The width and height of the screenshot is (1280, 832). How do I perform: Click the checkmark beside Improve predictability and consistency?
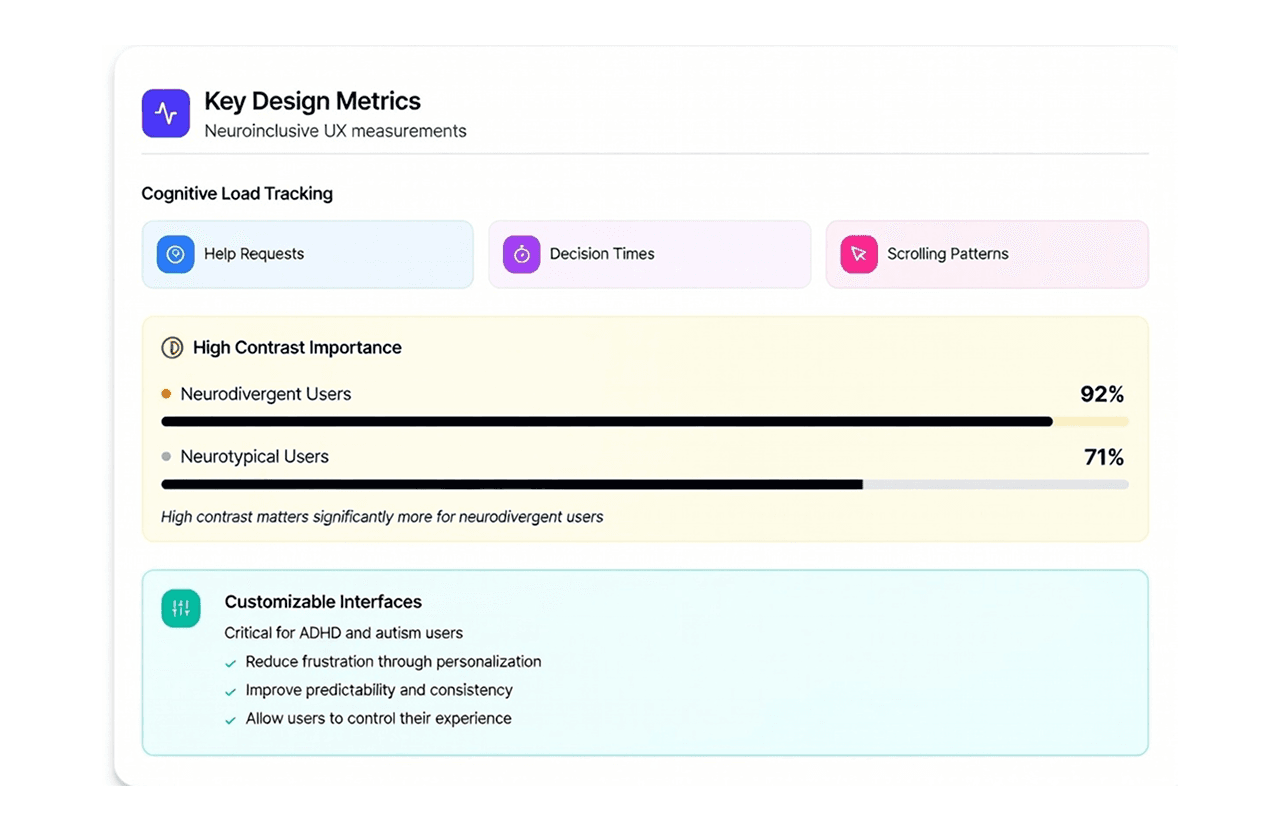(x=231, y=691)
